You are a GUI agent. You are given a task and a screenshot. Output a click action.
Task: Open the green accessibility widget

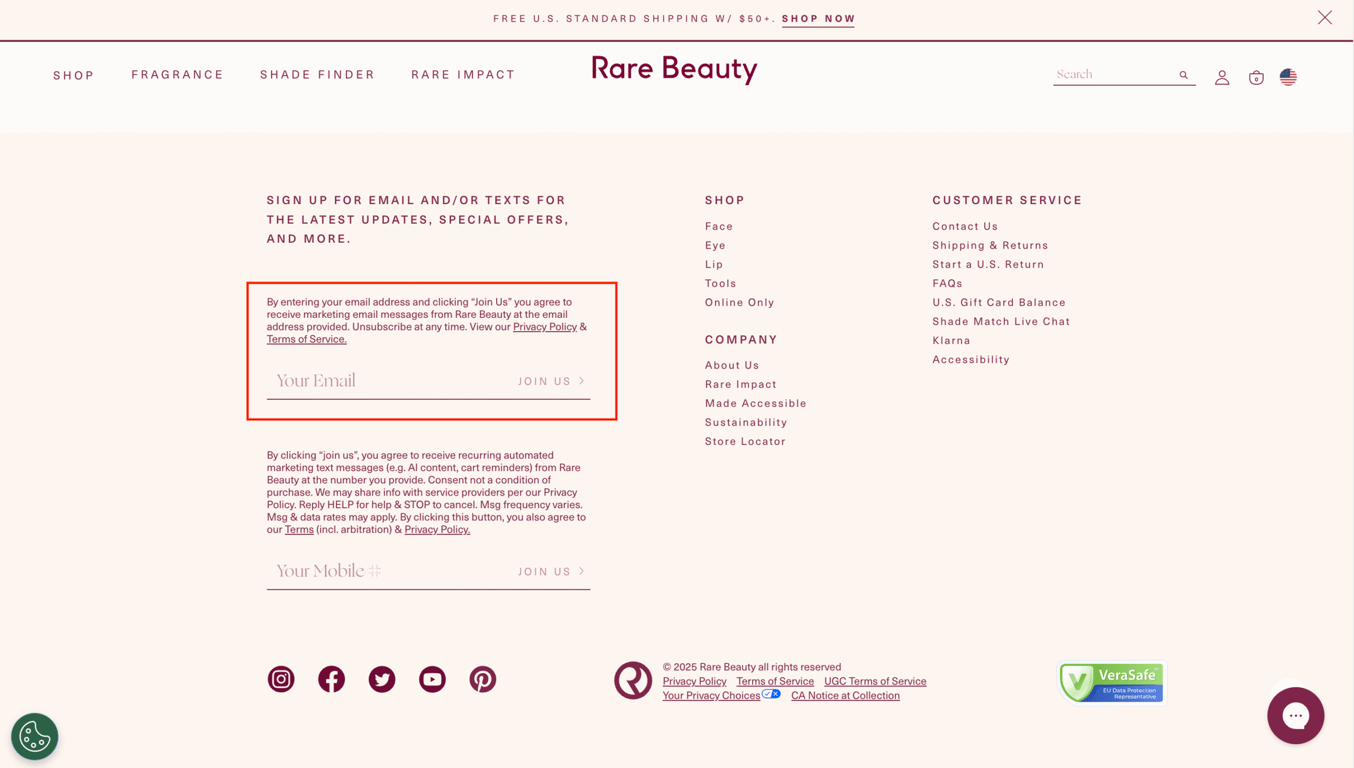click(x=34, y=736)
